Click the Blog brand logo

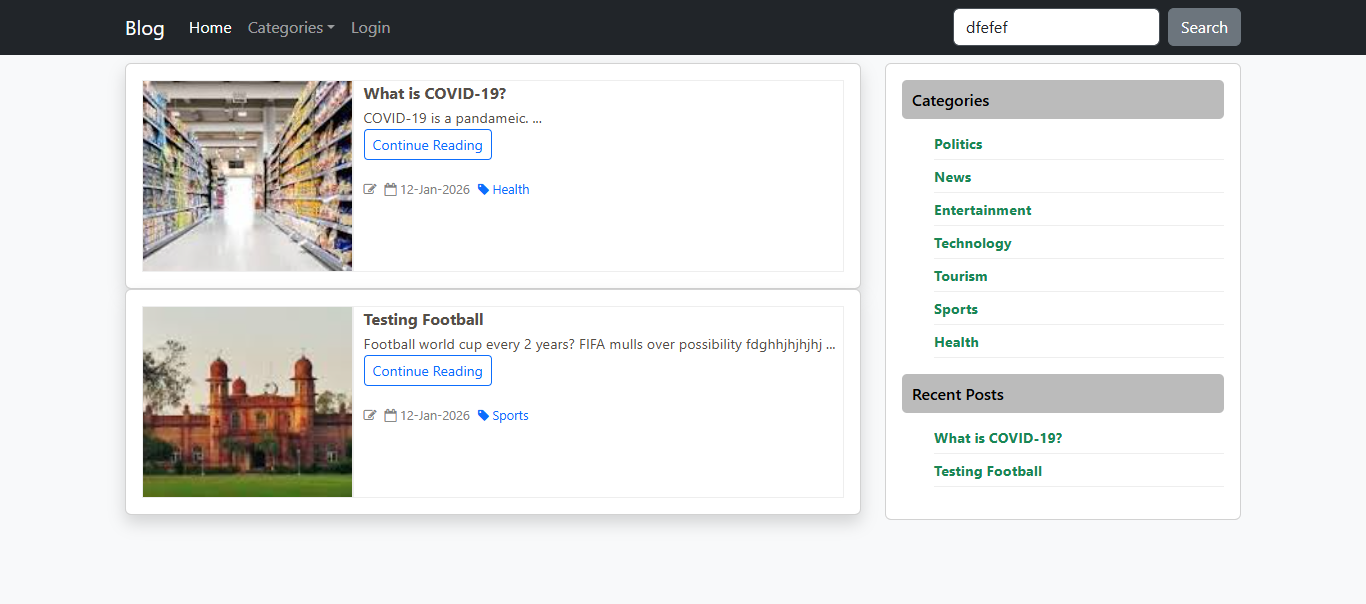click(145, 28)
